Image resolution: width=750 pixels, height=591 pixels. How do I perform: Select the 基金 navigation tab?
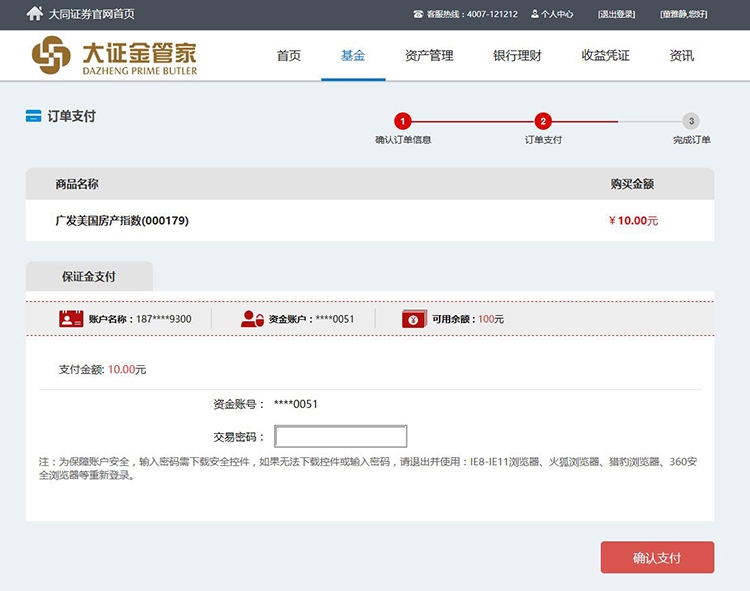[353, 55]
